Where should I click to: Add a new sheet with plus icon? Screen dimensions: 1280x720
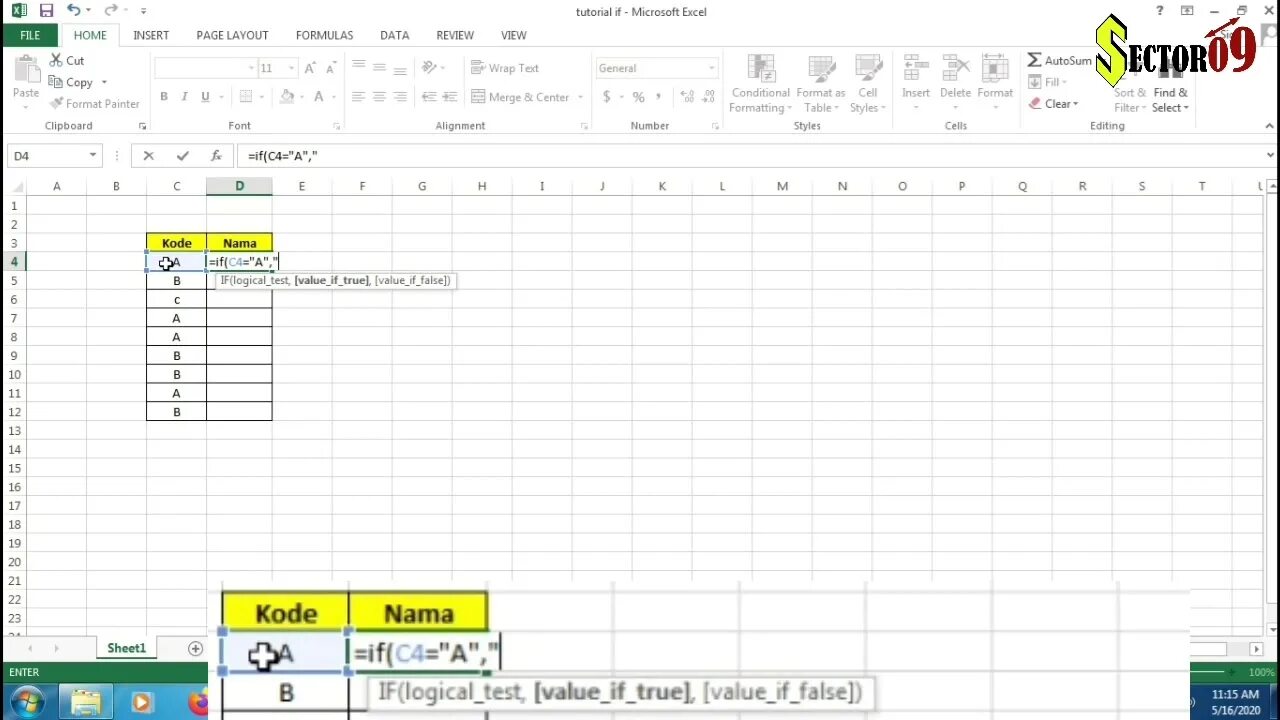click(x=195, y=649)
